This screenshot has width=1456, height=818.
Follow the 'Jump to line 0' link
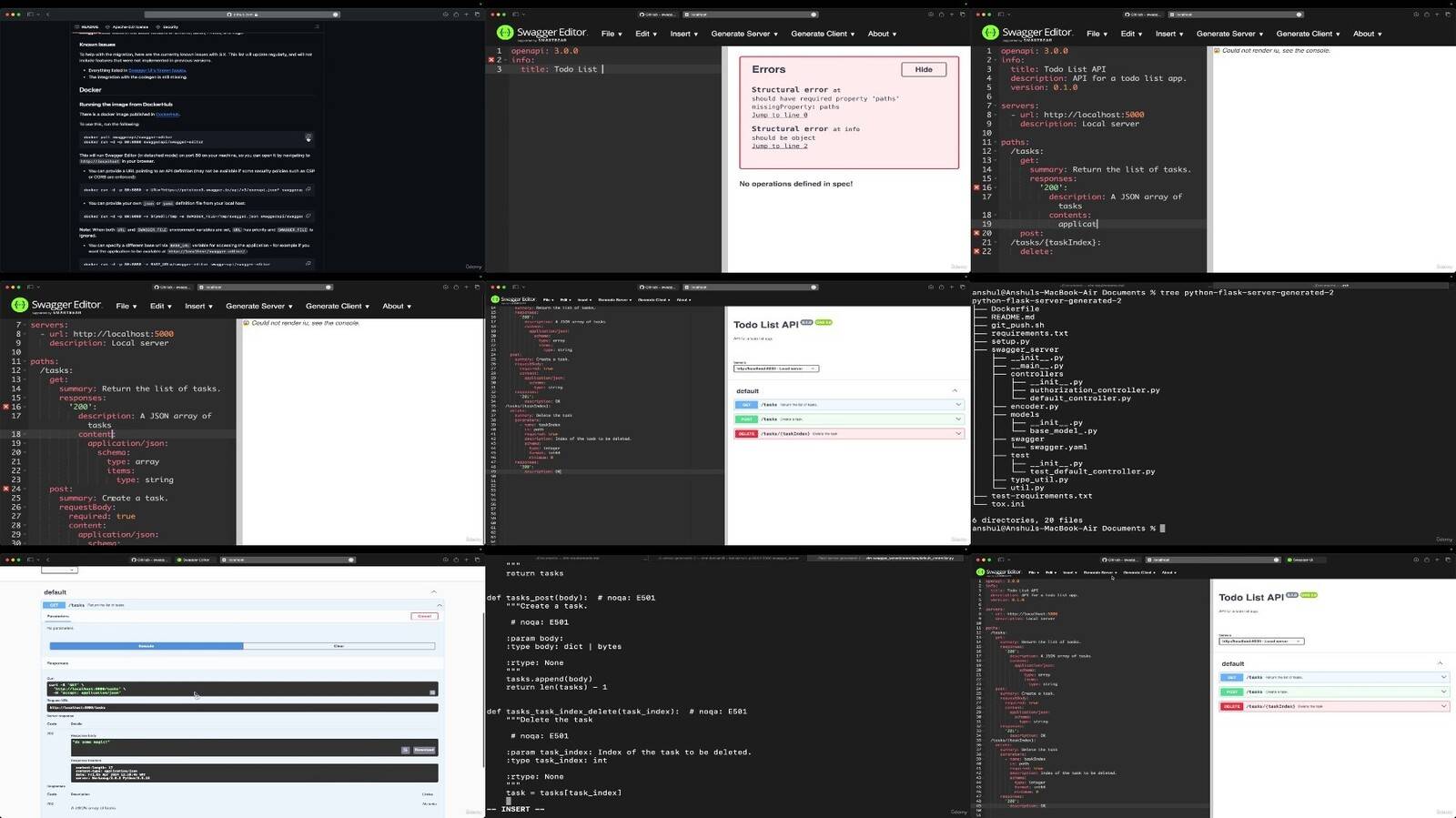click(779, 115)
